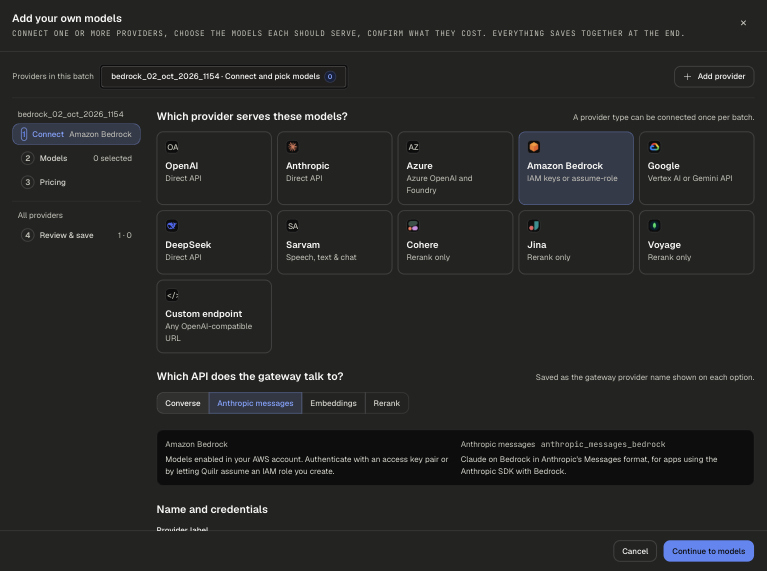
Task: Click the step 1 number badge
Action: click(x=23, y=134)
